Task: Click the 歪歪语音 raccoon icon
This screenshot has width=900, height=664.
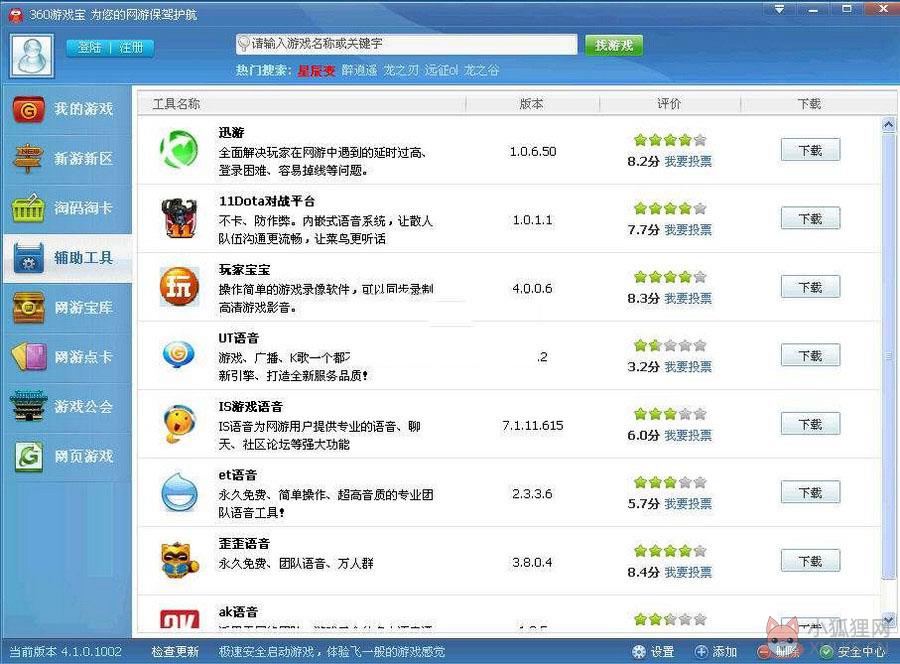Action: click(x=179, y=560)
